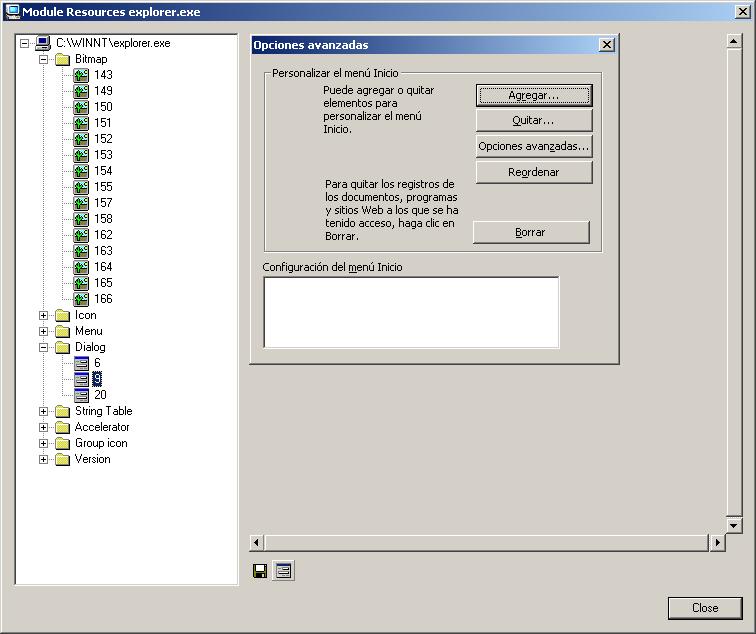
Task: Close the Opciones avanzadas dialog preview
Action: 606,45
